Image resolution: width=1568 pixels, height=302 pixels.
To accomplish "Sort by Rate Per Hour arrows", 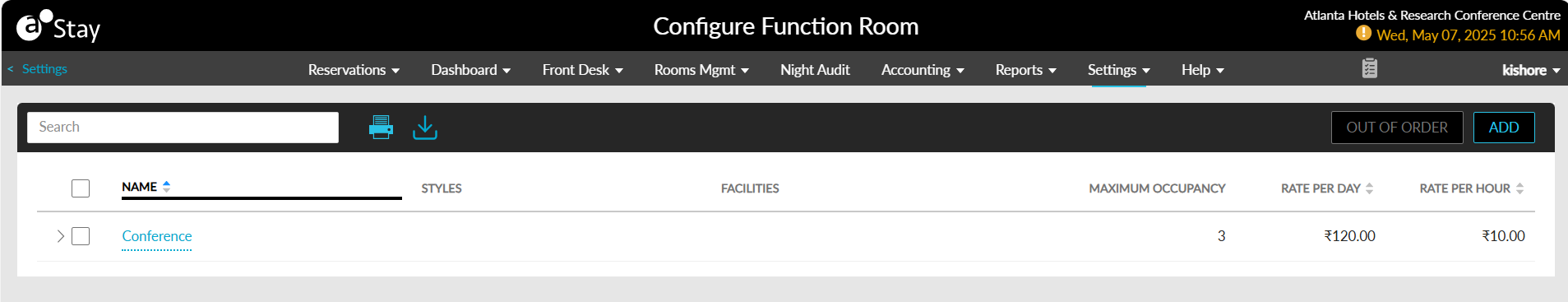I will [x=1519, y=188].
